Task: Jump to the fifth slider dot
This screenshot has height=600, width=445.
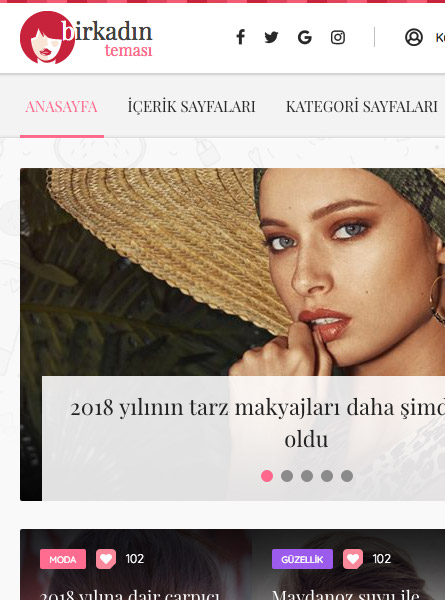Action: coord(347,476)
